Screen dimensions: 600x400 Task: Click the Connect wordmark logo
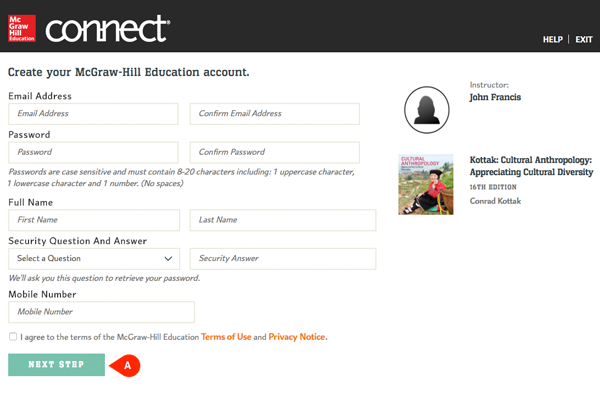(x=108, y=29)
